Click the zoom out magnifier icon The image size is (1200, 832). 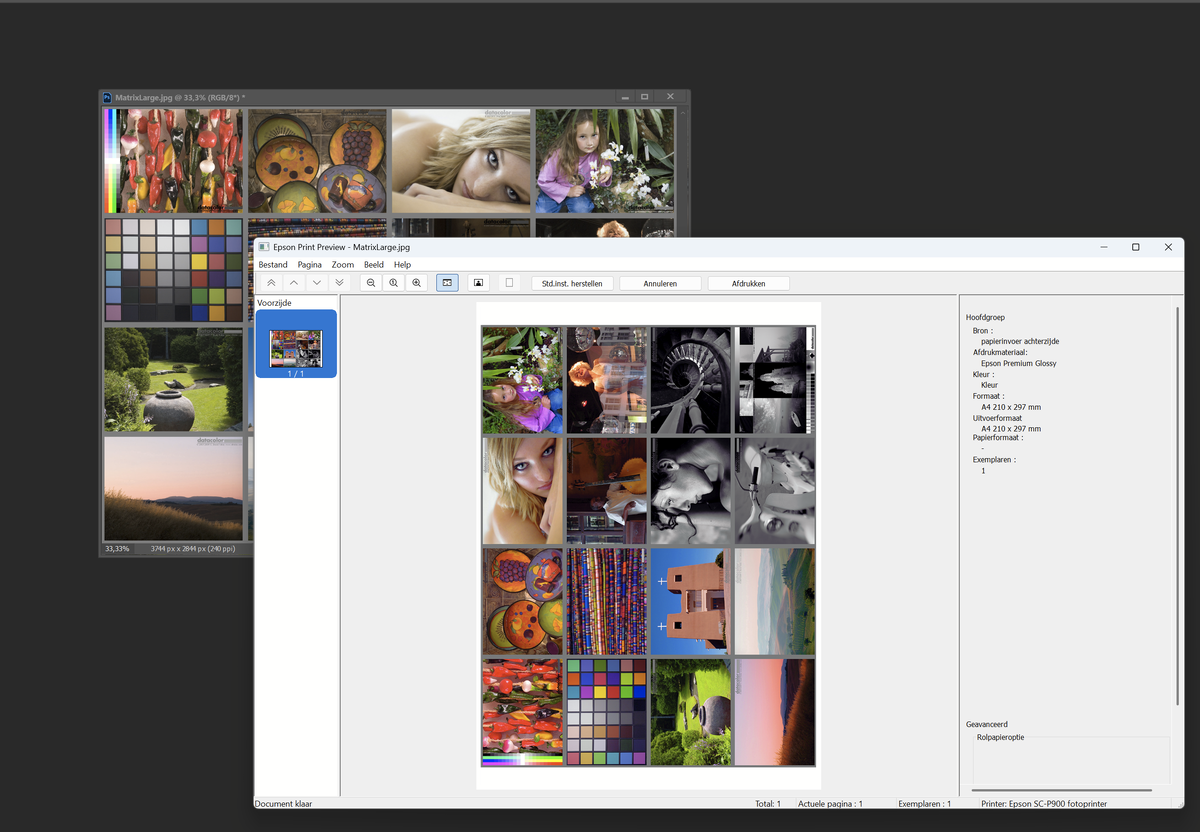click(371, 283)
